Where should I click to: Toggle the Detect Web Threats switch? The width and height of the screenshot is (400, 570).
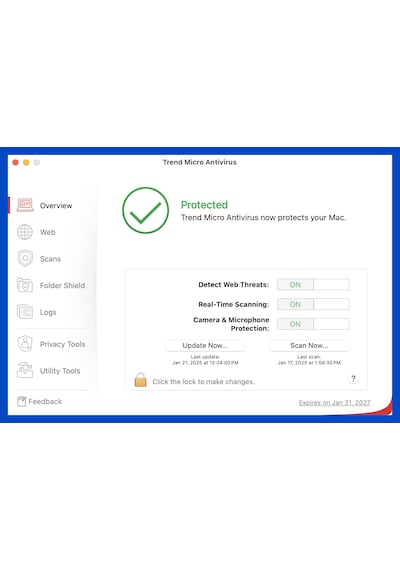[313, 285]
